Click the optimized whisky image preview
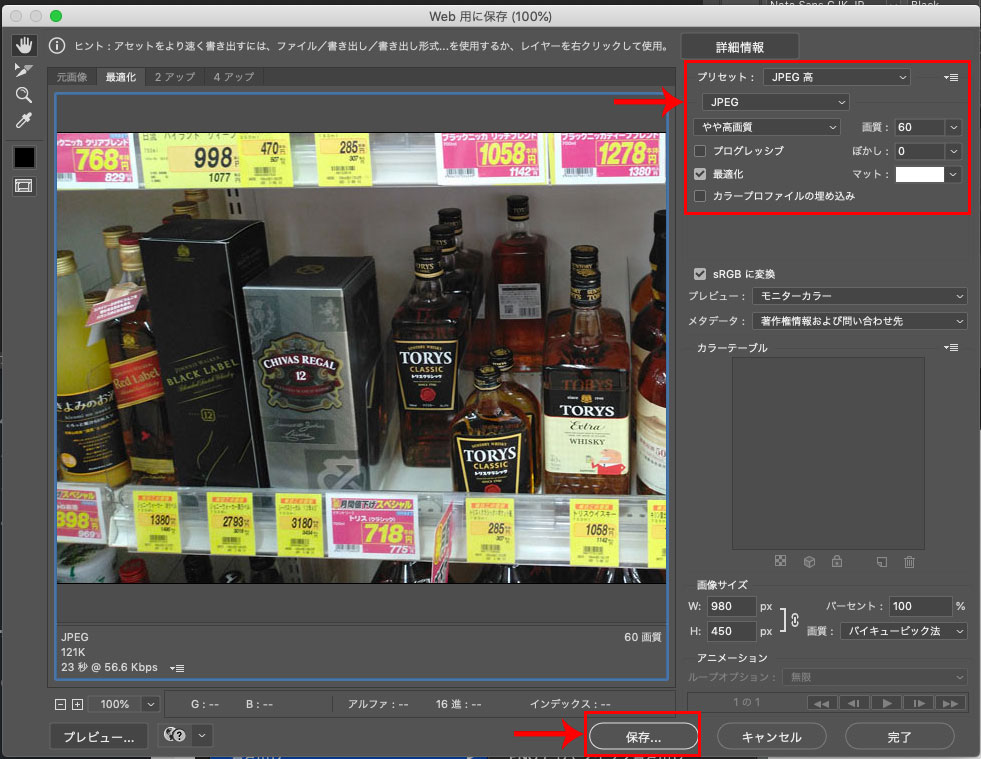 tap(361, 358)
